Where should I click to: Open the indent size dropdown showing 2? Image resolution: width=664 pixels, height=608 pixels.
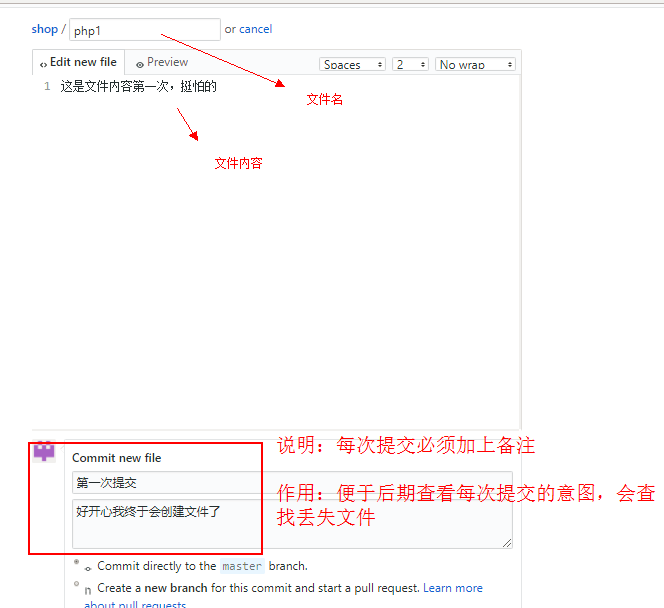(410, 64)
